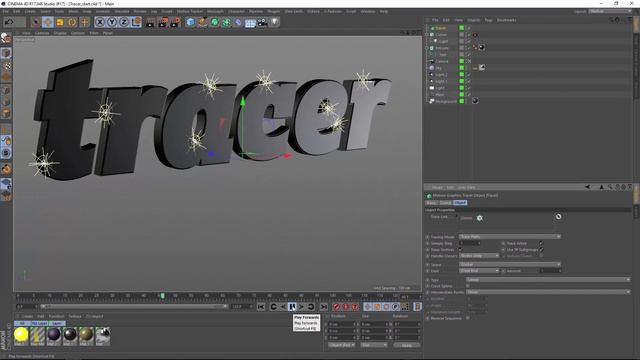
Task: Click the Camera object icon
Action: pyautogui.click(x=262, y=22)
